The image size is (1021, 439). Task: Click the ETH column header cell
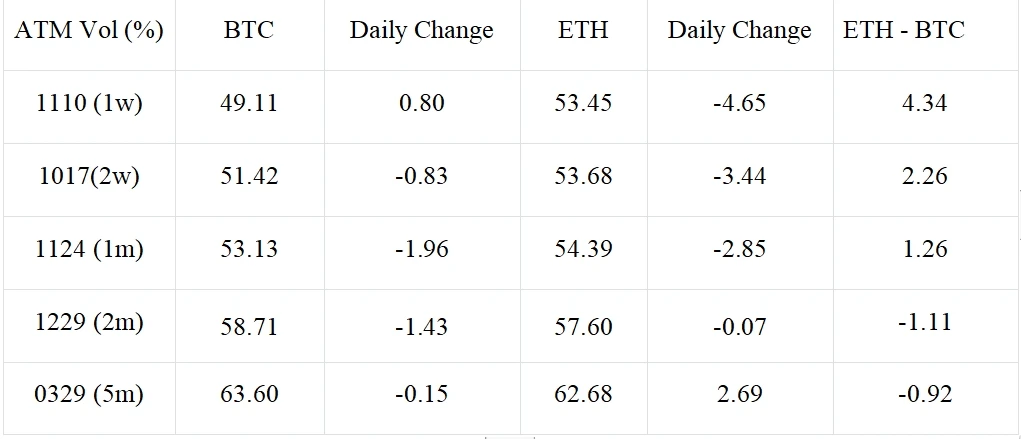pos(583,30)
